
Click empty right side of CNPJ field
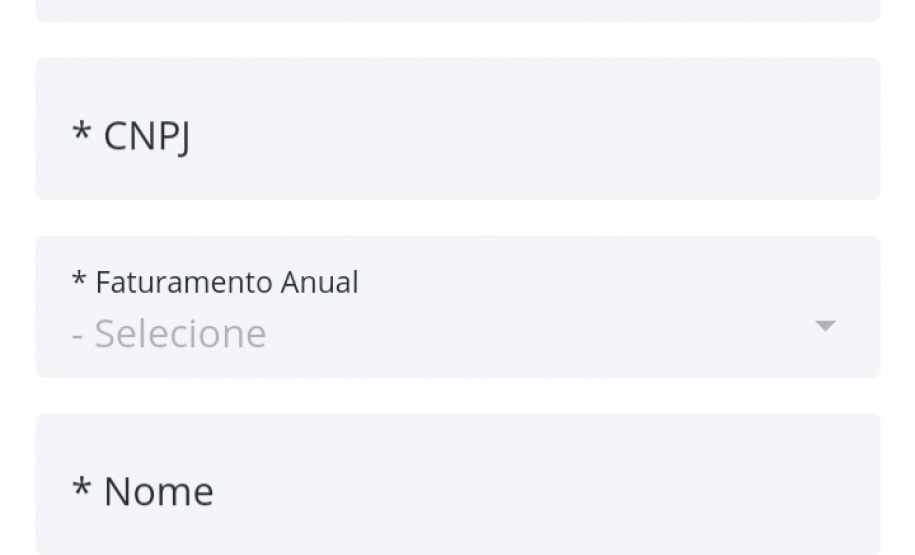point(700,129)
